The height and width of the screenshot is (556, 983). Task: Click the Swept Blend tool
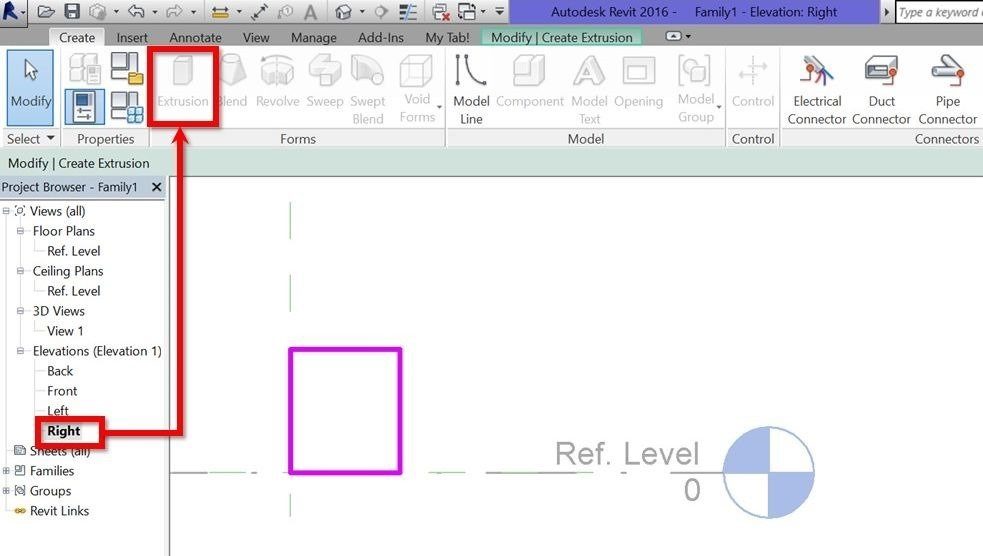coord(367,90)
